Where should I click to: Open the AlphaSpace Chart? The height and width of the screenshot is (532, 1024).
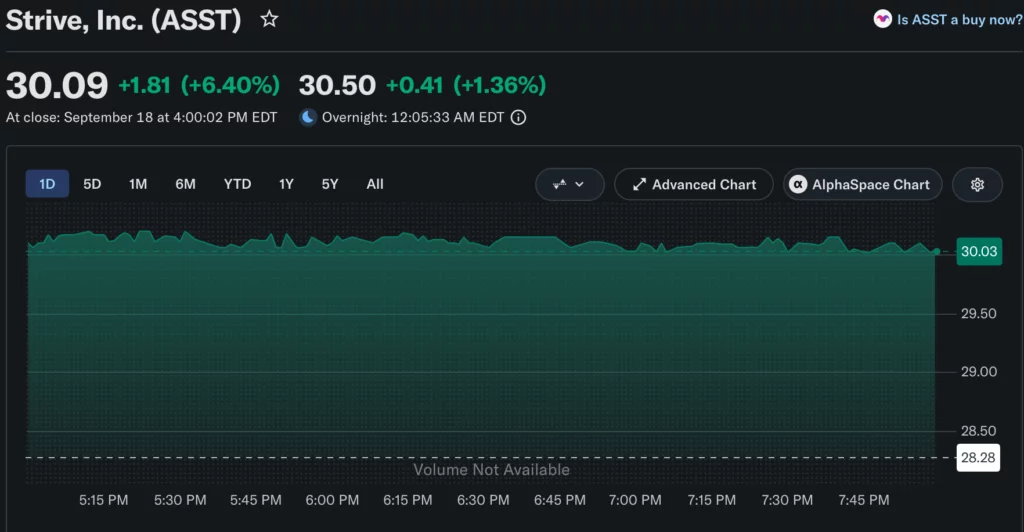[x=863, y=185]
